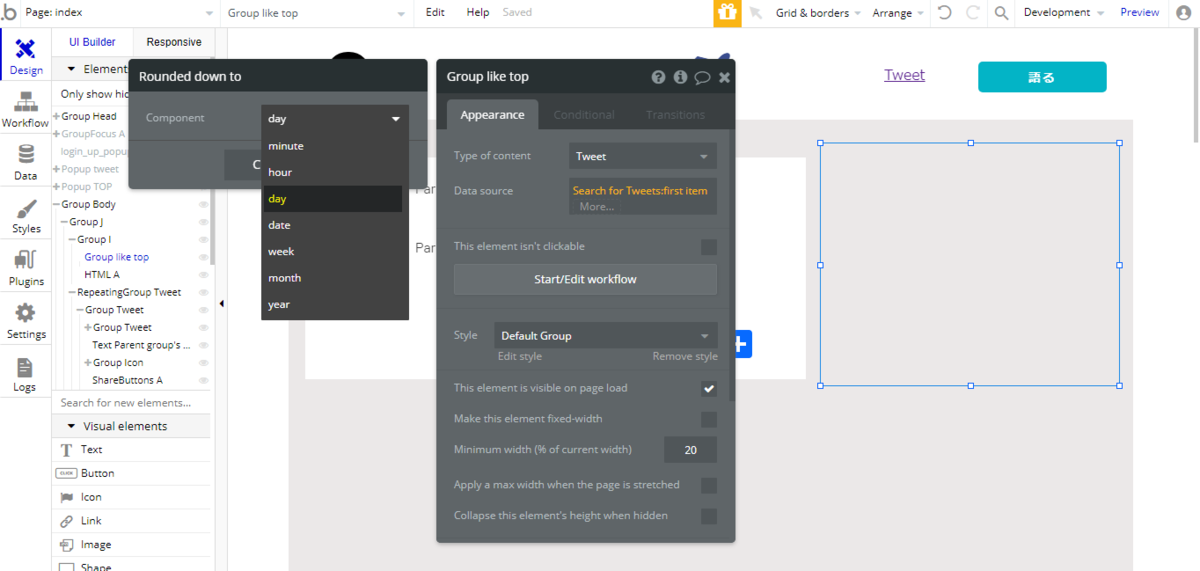Click Search for new elements field

pyautogui.click(x=131, y=403)
